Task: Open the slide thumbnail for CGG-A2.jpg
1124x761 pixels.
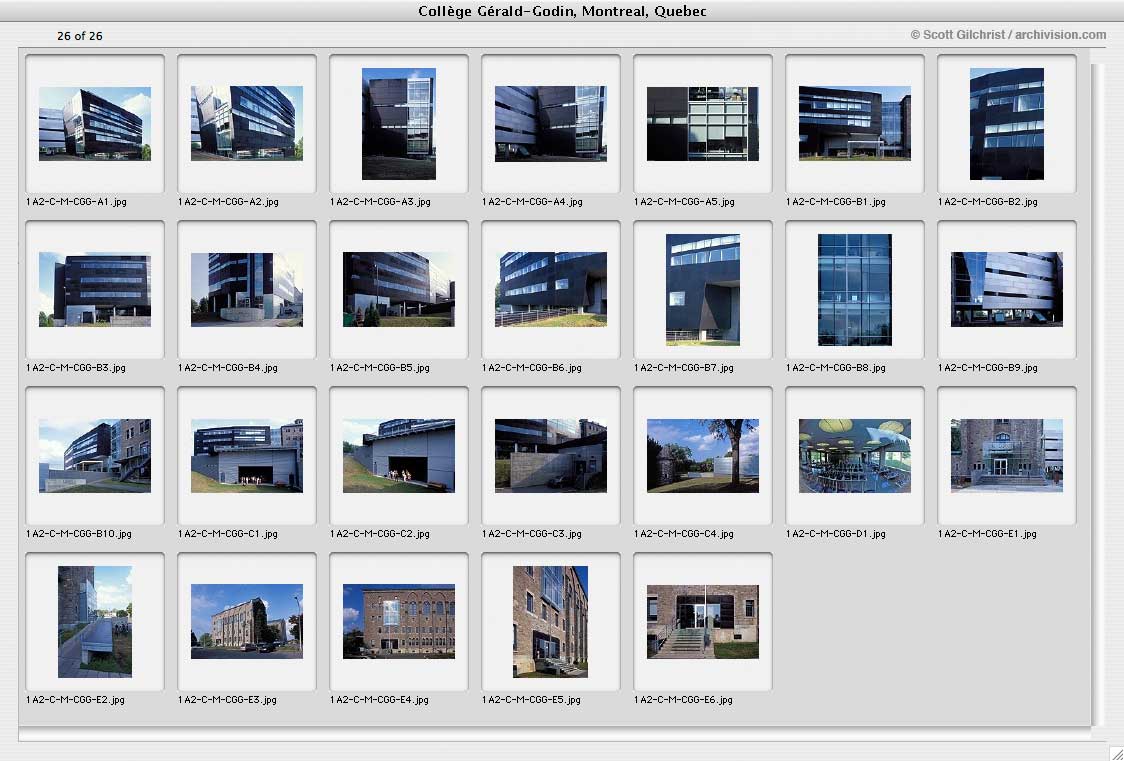Action: pyautogui.click(x=247, y=123)
